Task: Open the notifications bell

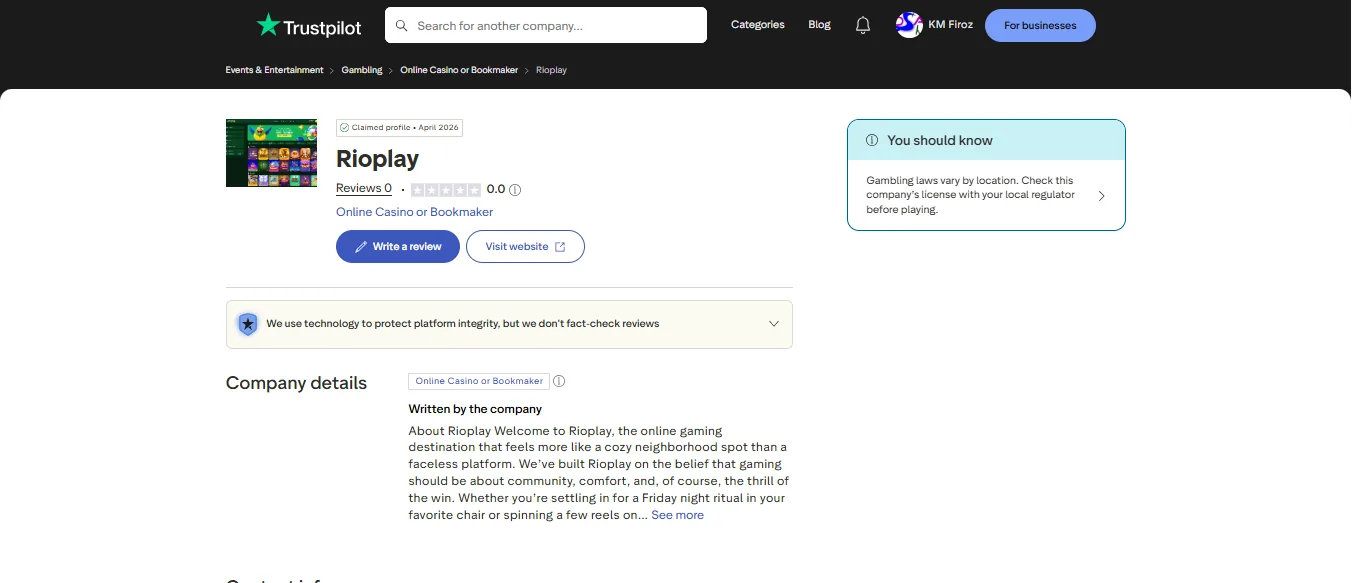Action: coord(863,25)
